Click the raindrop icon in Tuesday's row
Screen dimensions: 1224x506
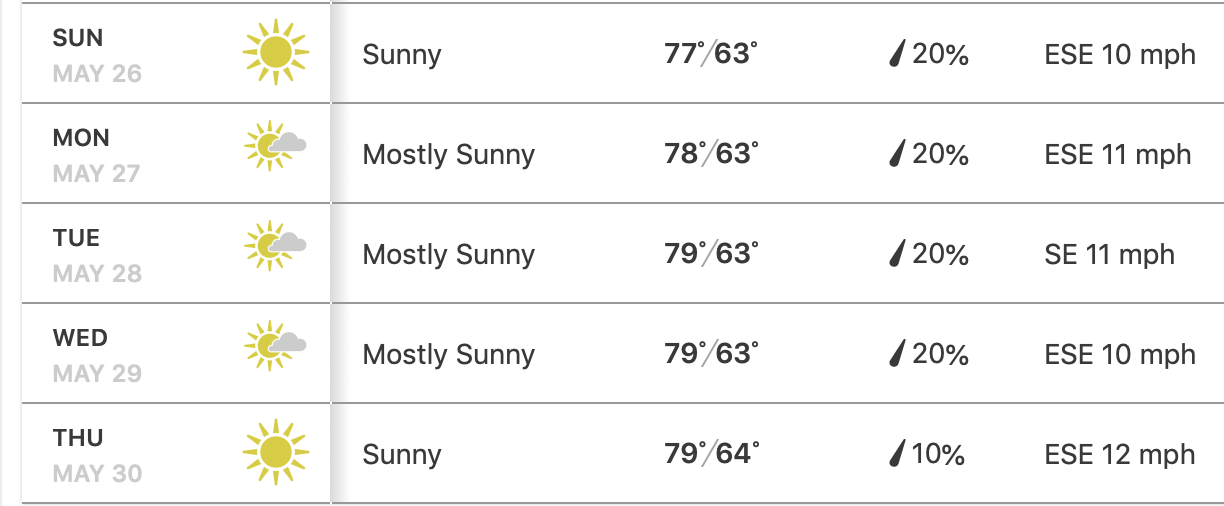pos(897,254)
